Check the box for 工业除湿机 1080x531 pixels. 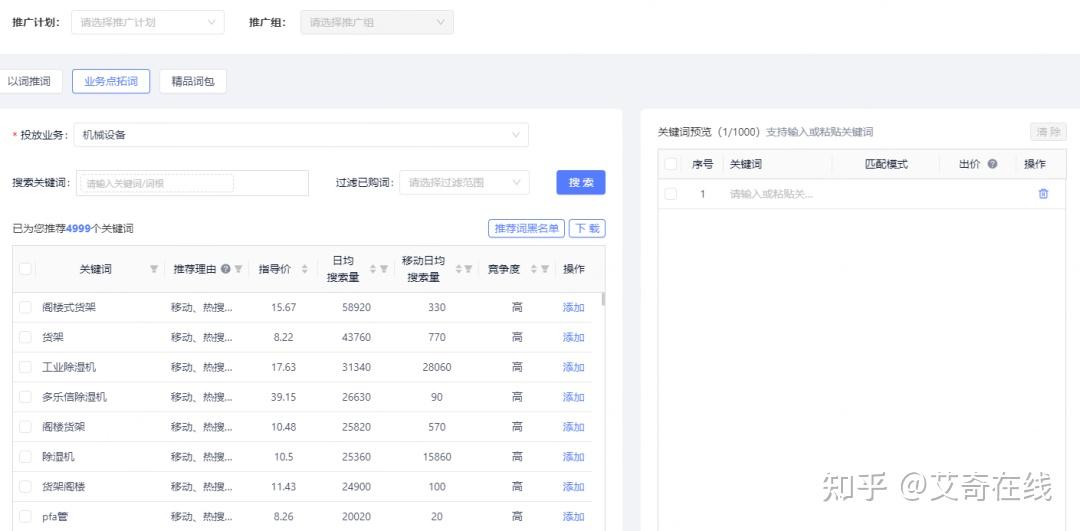25,367
